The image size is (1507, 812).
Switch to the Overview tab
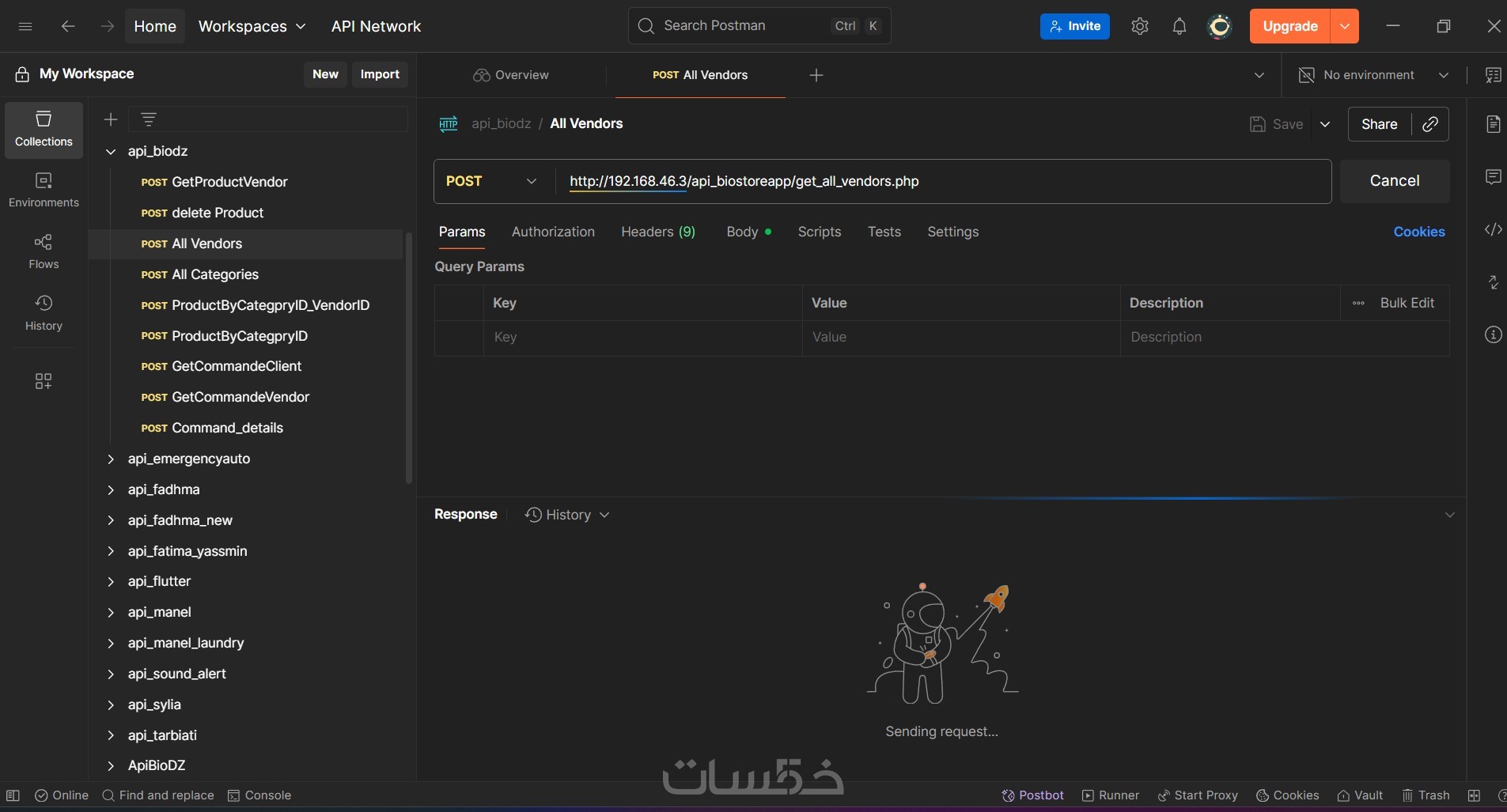pyautogui.click(x=511, y=75)
